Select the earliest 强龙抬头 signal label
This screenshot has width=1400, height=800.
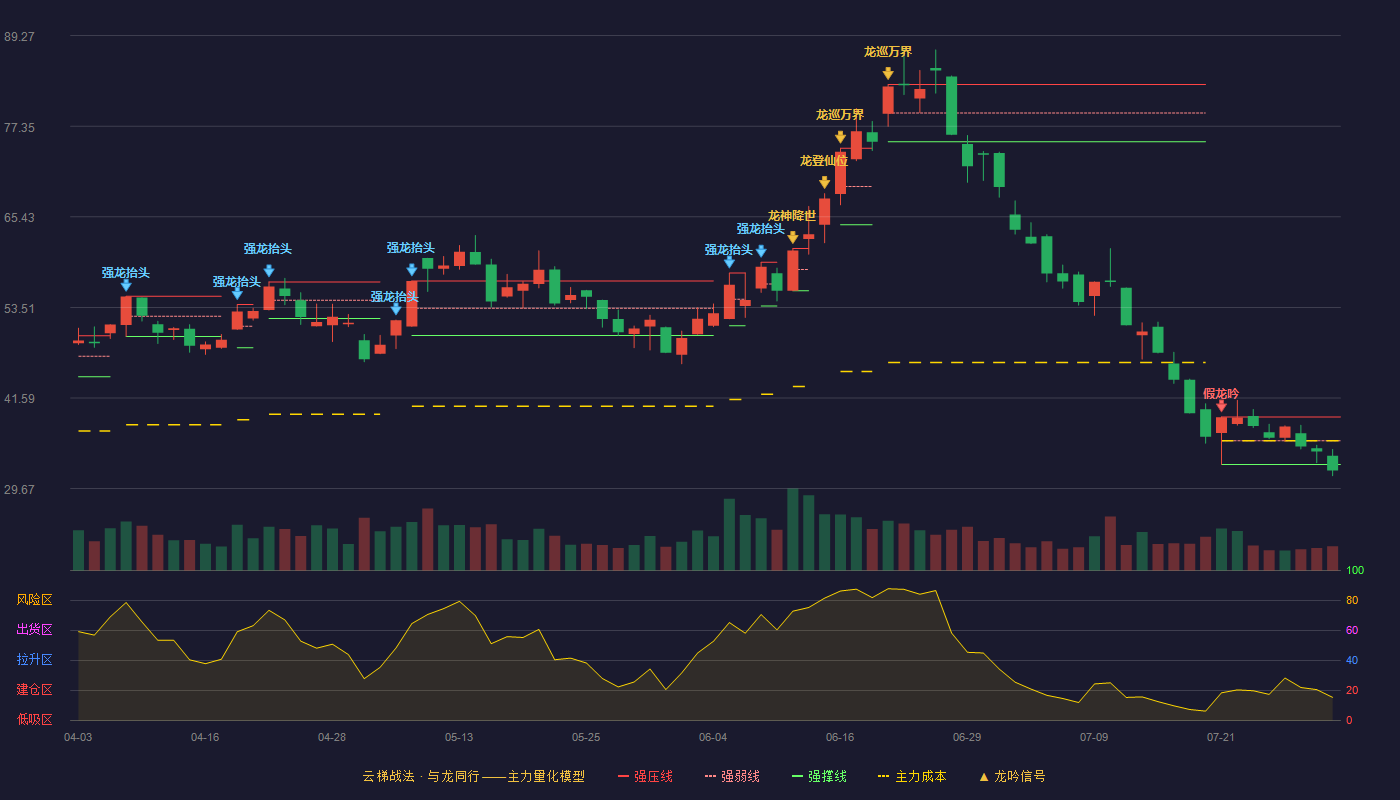(126, 272)
